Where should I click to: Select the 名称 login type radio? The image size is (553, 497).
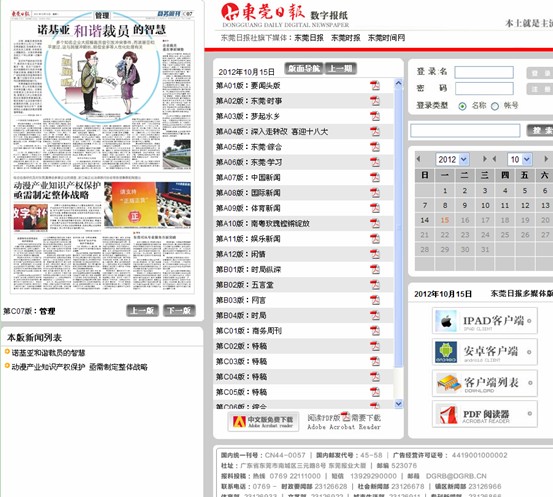tap(462, 106)
